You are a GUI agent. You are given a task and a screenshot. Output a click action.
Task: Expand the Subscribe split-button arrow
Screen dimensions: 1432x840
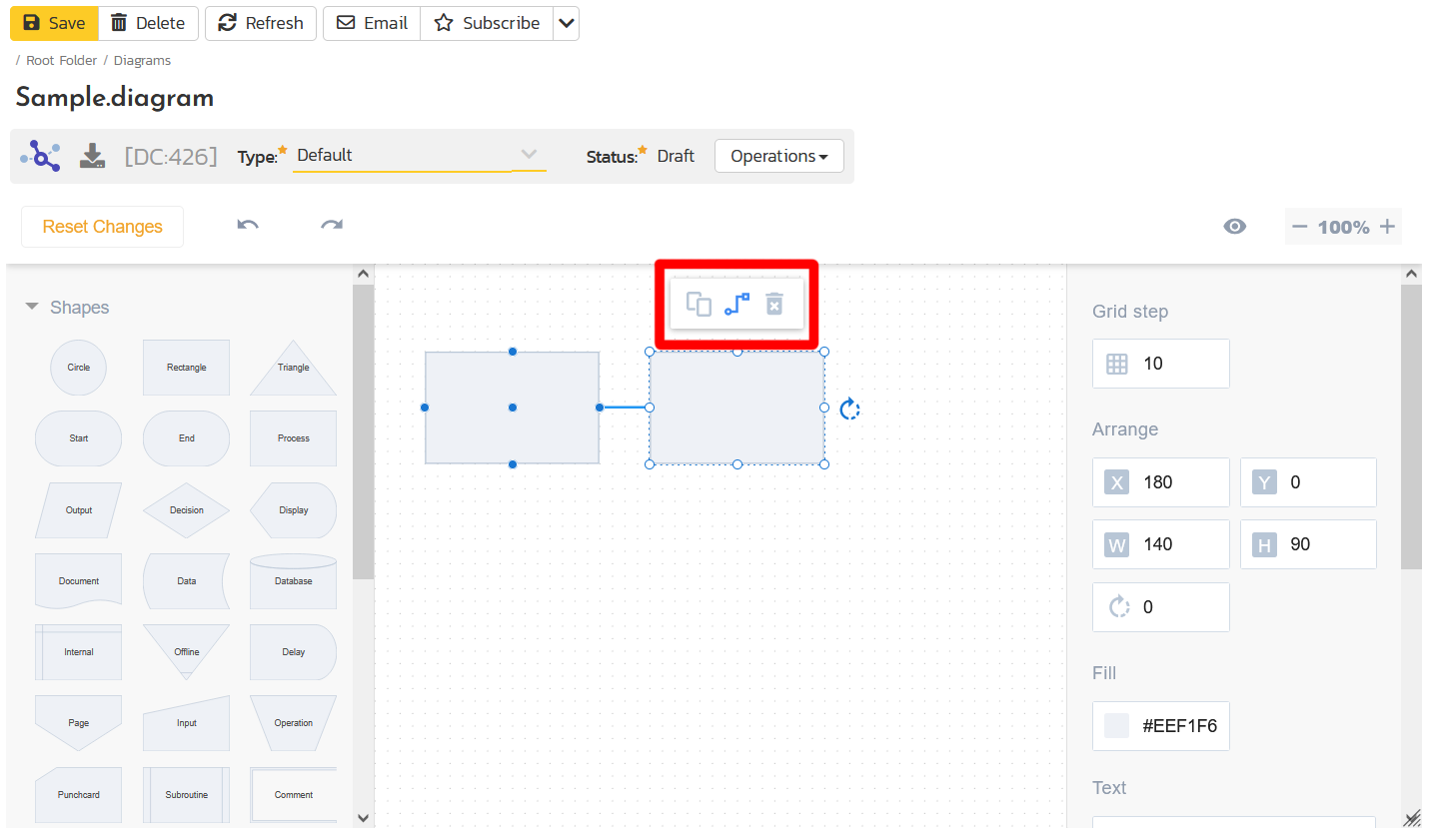click(567, 23)
